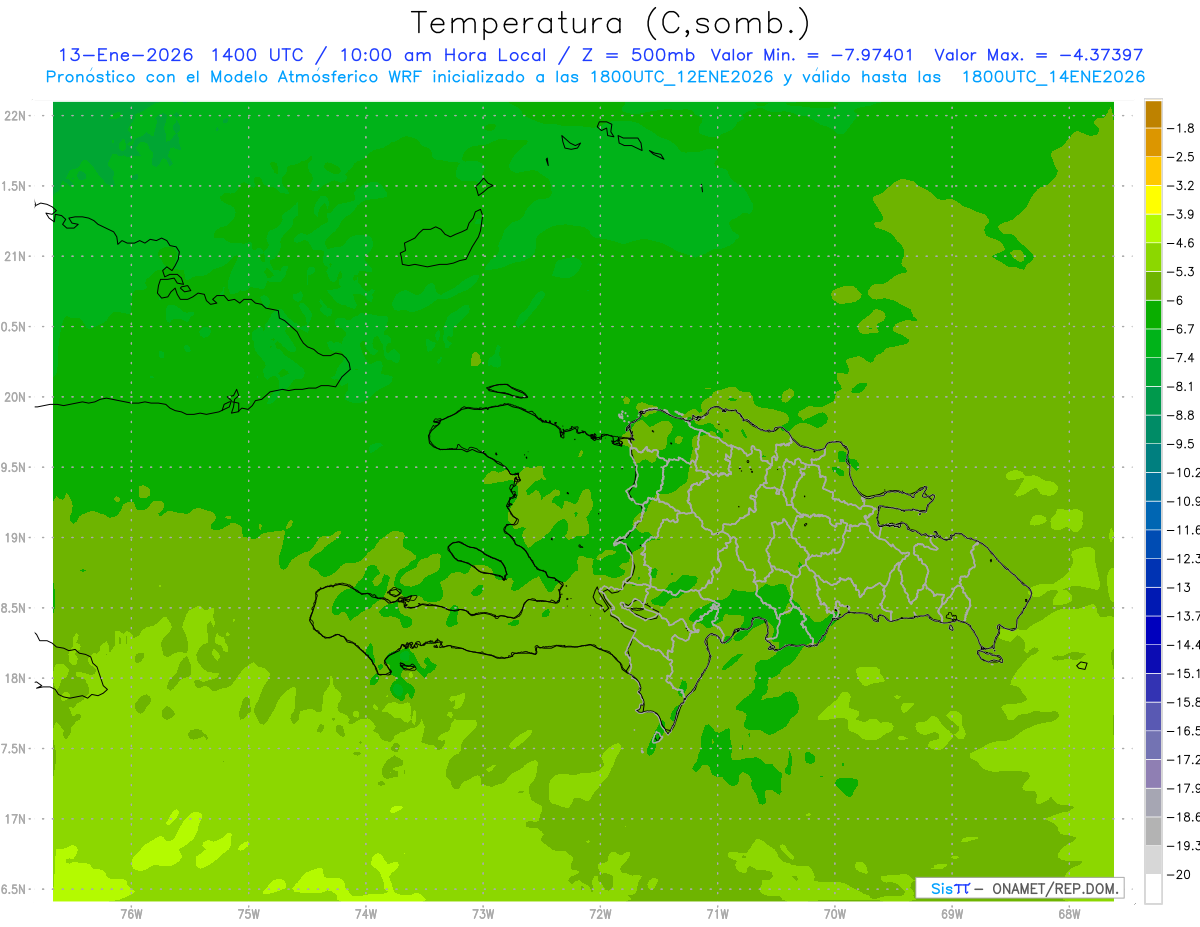Click the 'Temperatura (C,somb.)' chart title
Screen dimensions: 1200x927
click(x=611, y=23)
